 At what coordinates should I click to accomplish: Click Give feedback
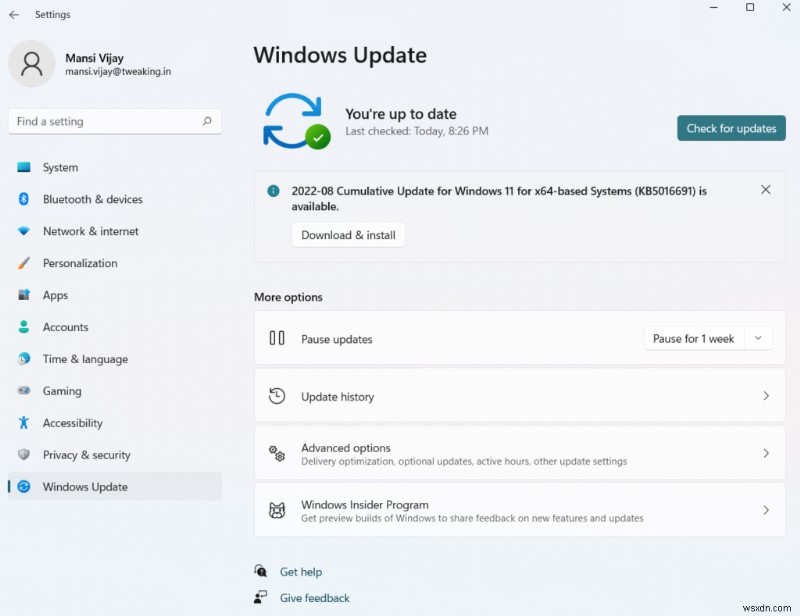click(x=314, y=597)
